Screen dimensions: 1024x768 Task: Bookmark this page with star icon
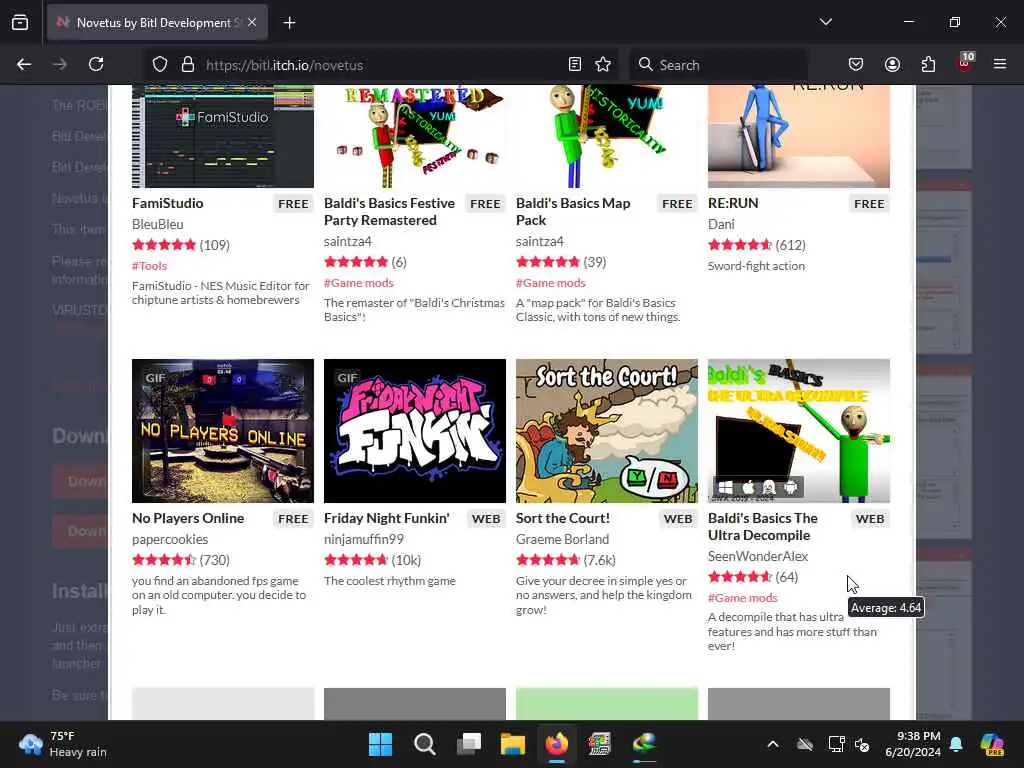(603, 64)
